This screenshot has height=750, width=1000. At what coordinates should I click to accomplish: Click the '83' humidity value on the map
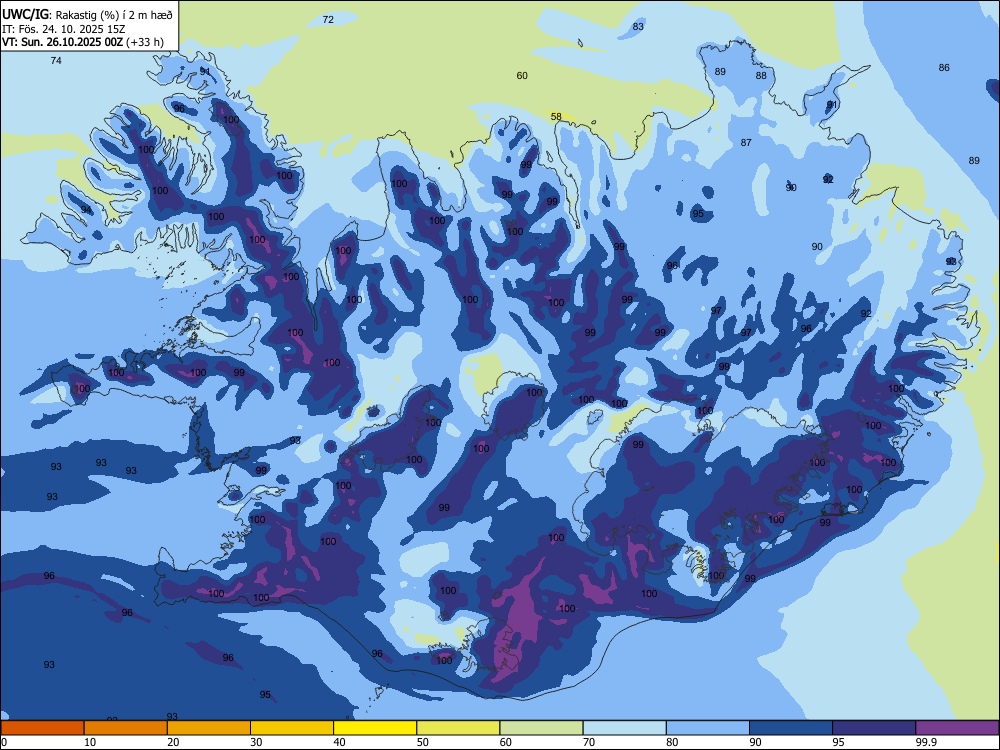[638, 27]
